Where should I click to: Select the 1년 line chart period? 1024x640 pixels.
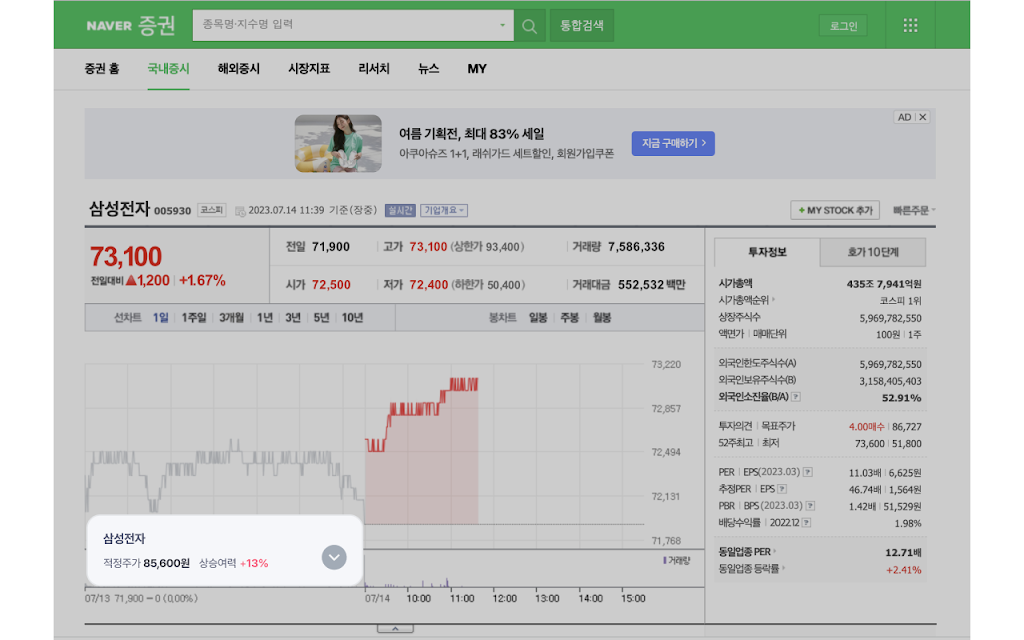(264, 317)
